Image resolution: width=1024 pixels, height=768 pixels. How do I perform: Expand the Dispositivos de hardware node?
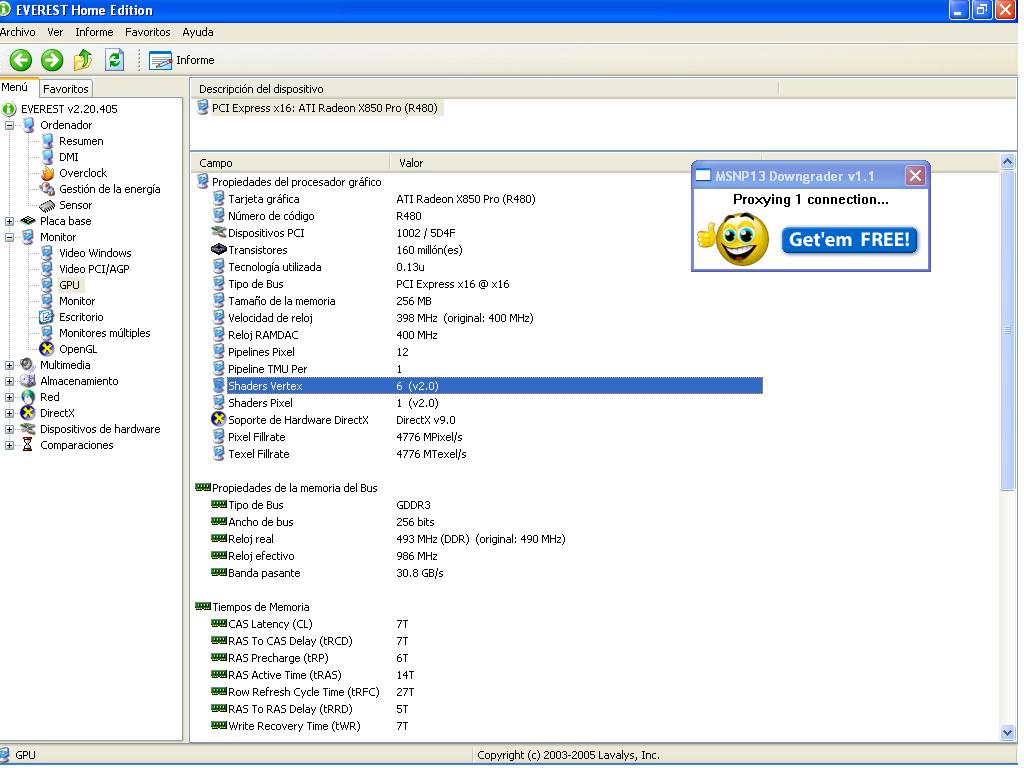click(x=9, y=429)
